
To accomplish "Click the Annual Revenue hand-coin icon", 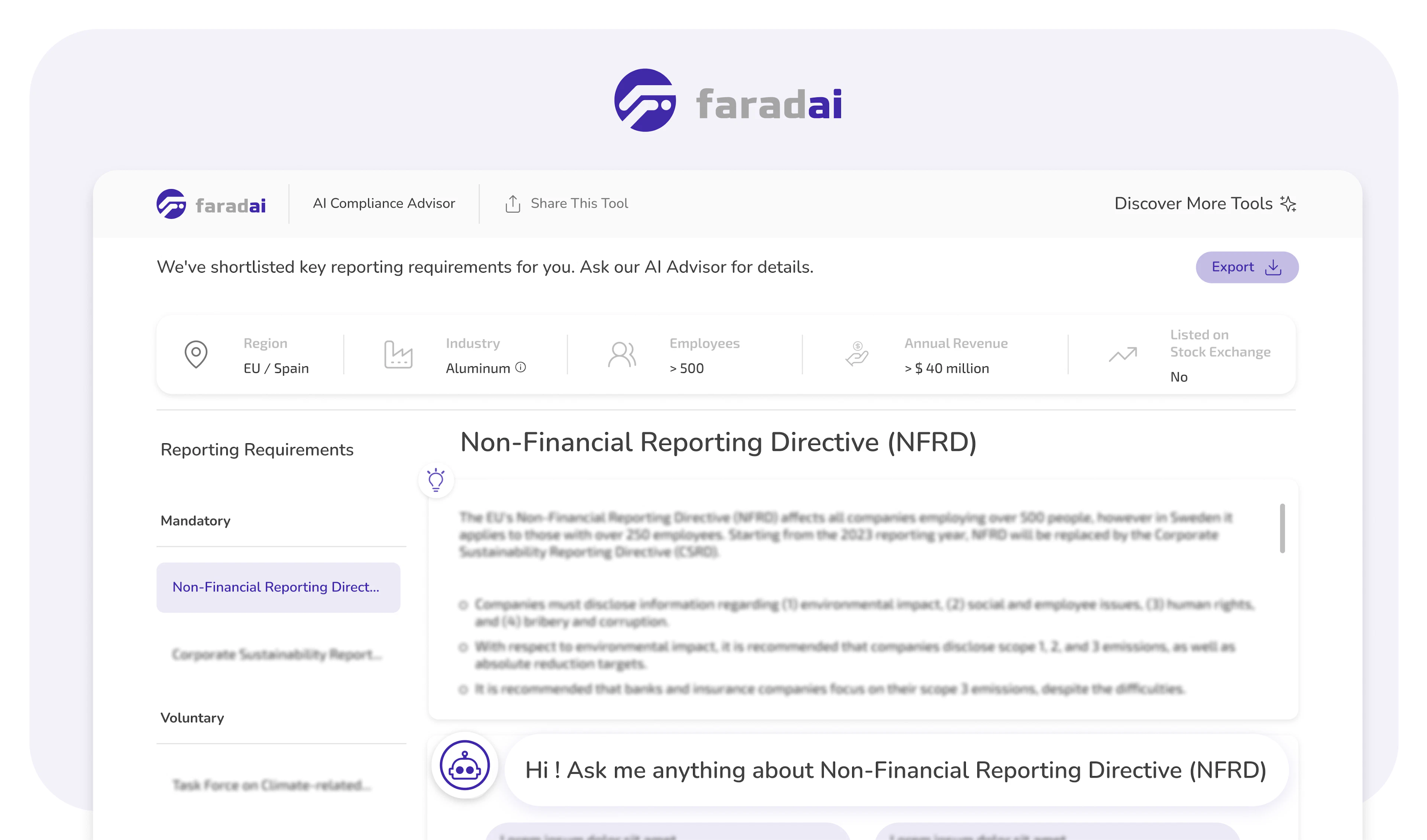I will click(857, 354).
